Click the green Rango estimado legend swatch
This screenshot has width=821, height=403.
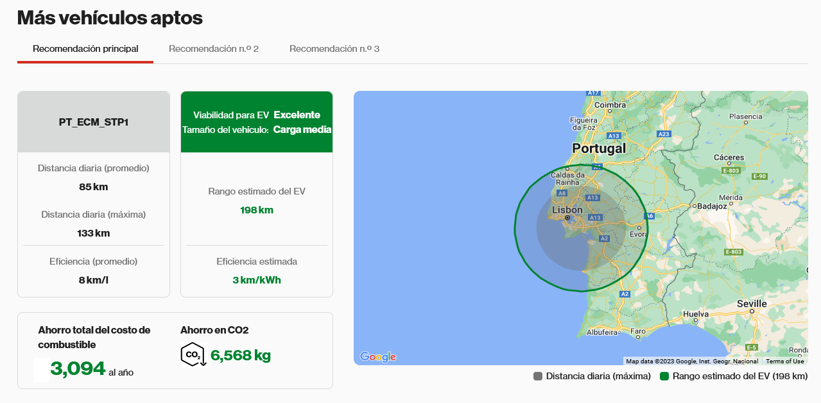[x=664, y=376]
